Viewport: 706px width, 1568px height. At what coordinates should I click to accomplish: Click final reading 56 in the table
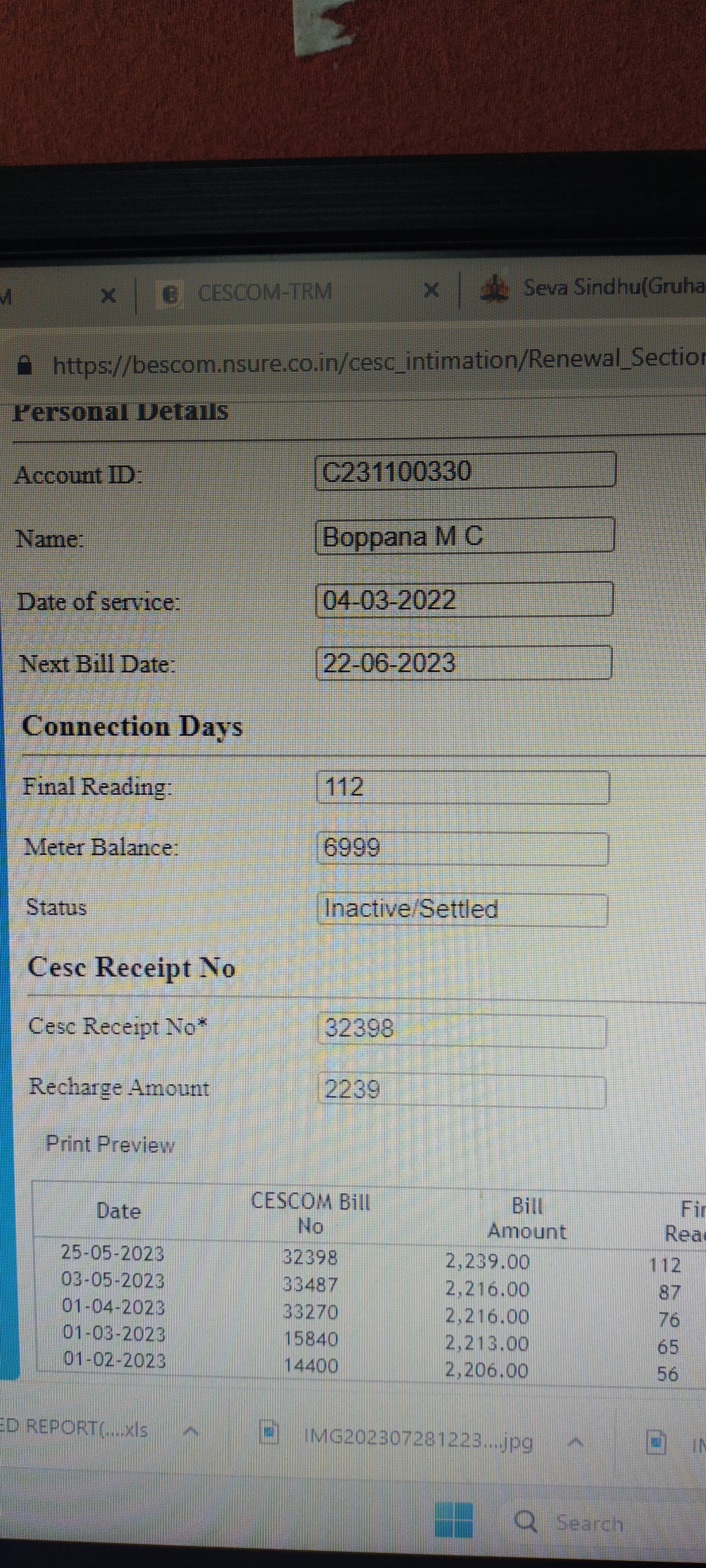pyautogui.click(x=668, y=1374)
